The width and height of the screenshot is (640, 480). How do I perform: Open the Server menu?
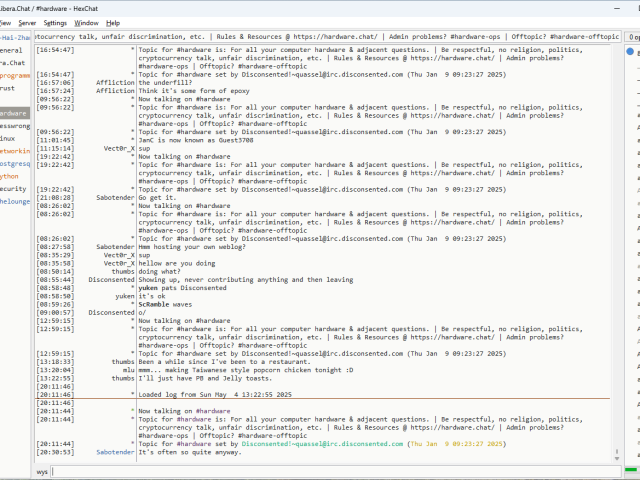[27, 22]
